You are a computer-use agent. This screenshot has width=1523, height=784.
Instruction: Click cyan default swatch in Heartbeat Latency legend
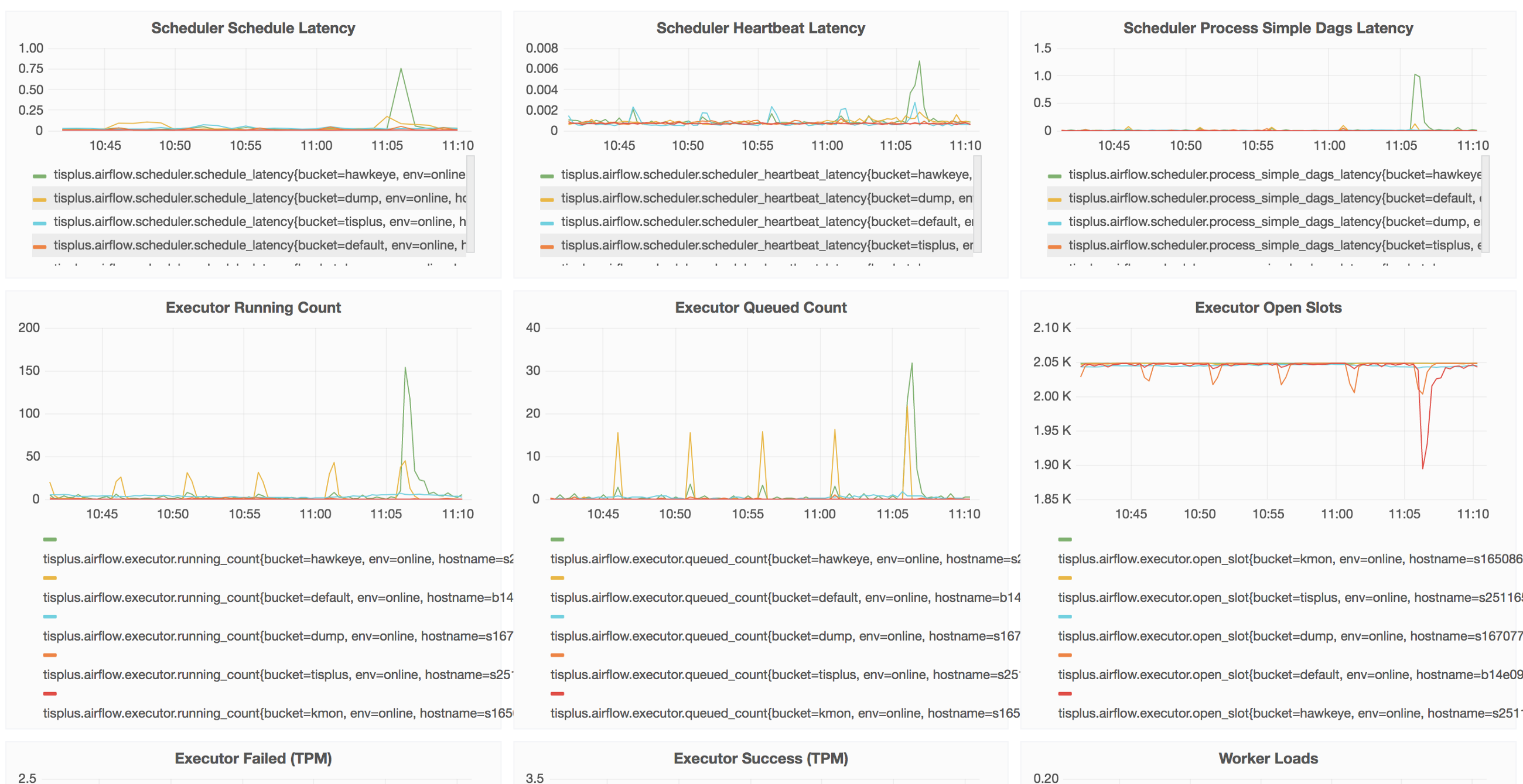pyautogui.click(x=547, y=222)
